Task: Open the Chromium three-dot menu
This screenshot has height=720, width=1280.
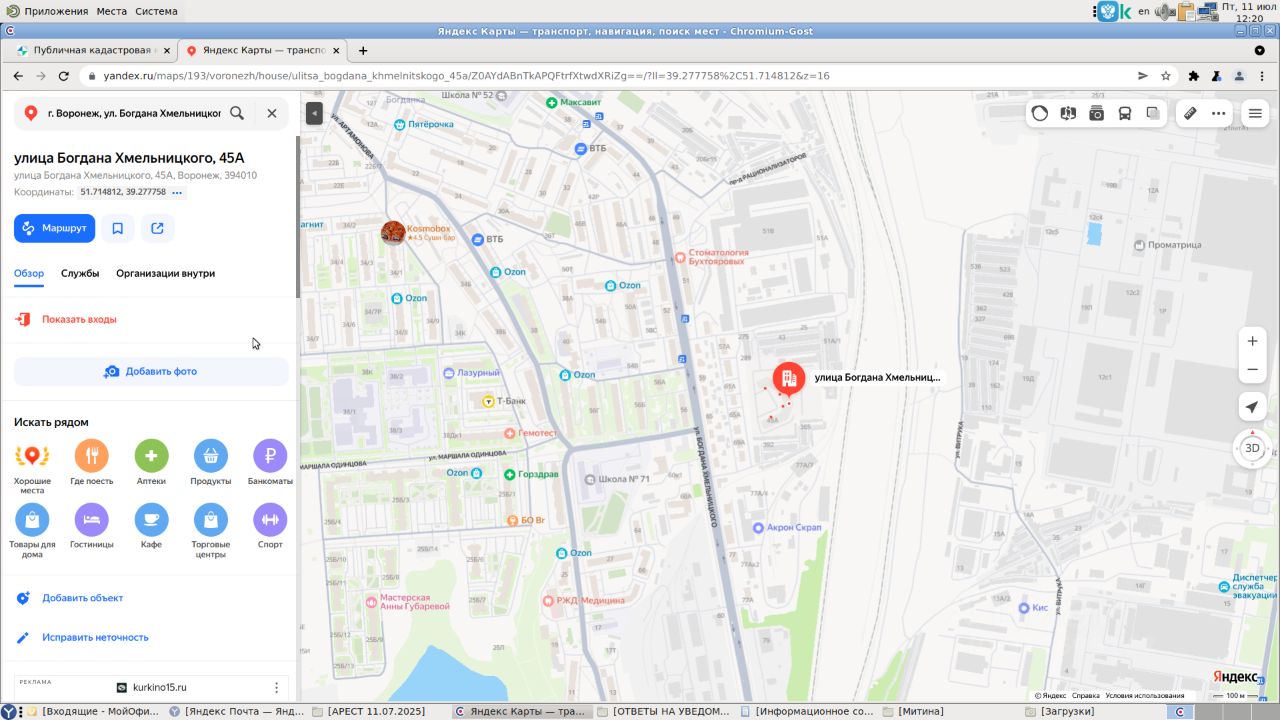Action: [1263, 75]
